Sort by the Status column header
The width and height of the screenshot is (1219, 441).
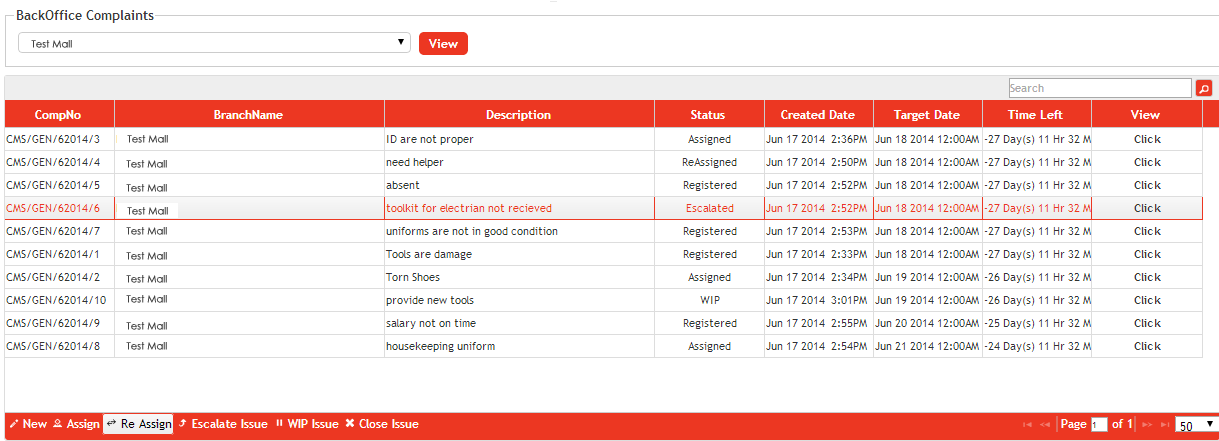(708, 115)
